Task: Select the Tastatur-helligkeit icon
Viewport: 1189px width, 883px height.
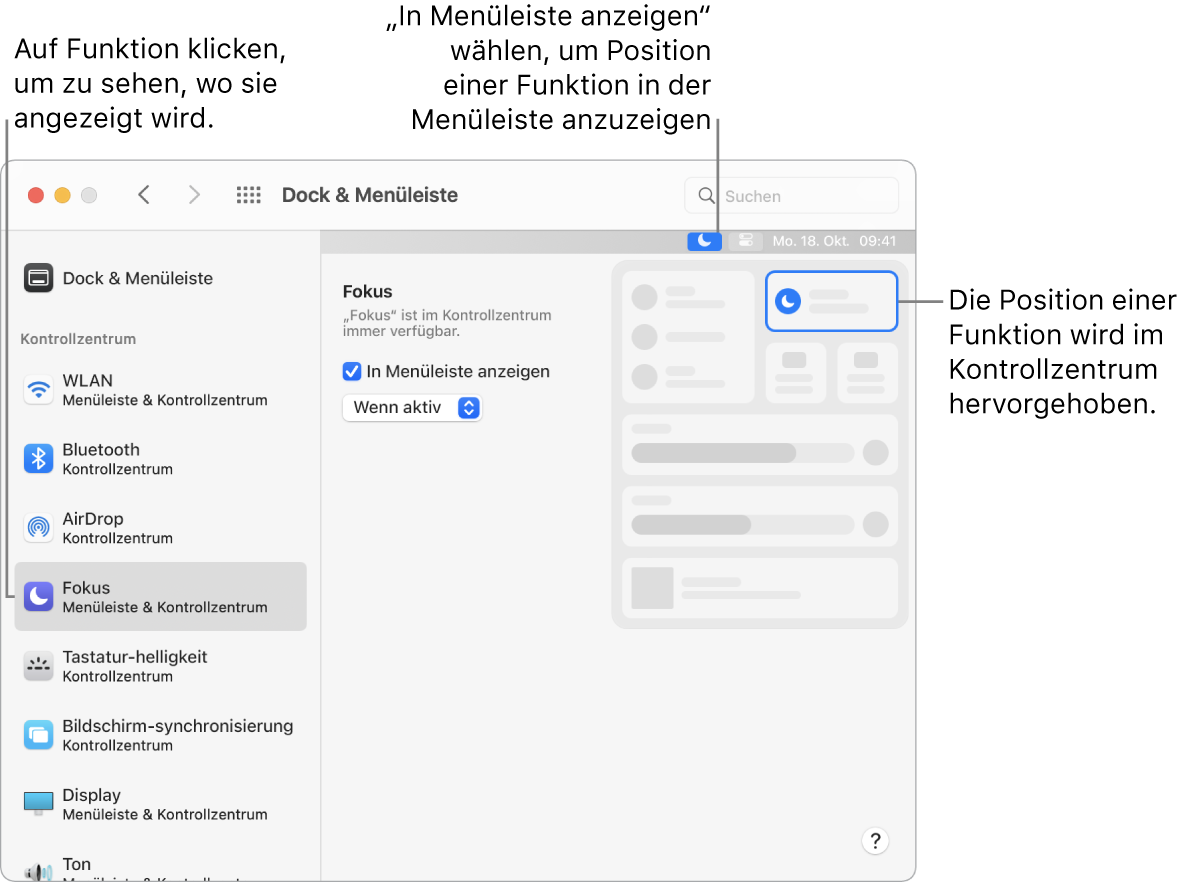Action: coord(38,665)
